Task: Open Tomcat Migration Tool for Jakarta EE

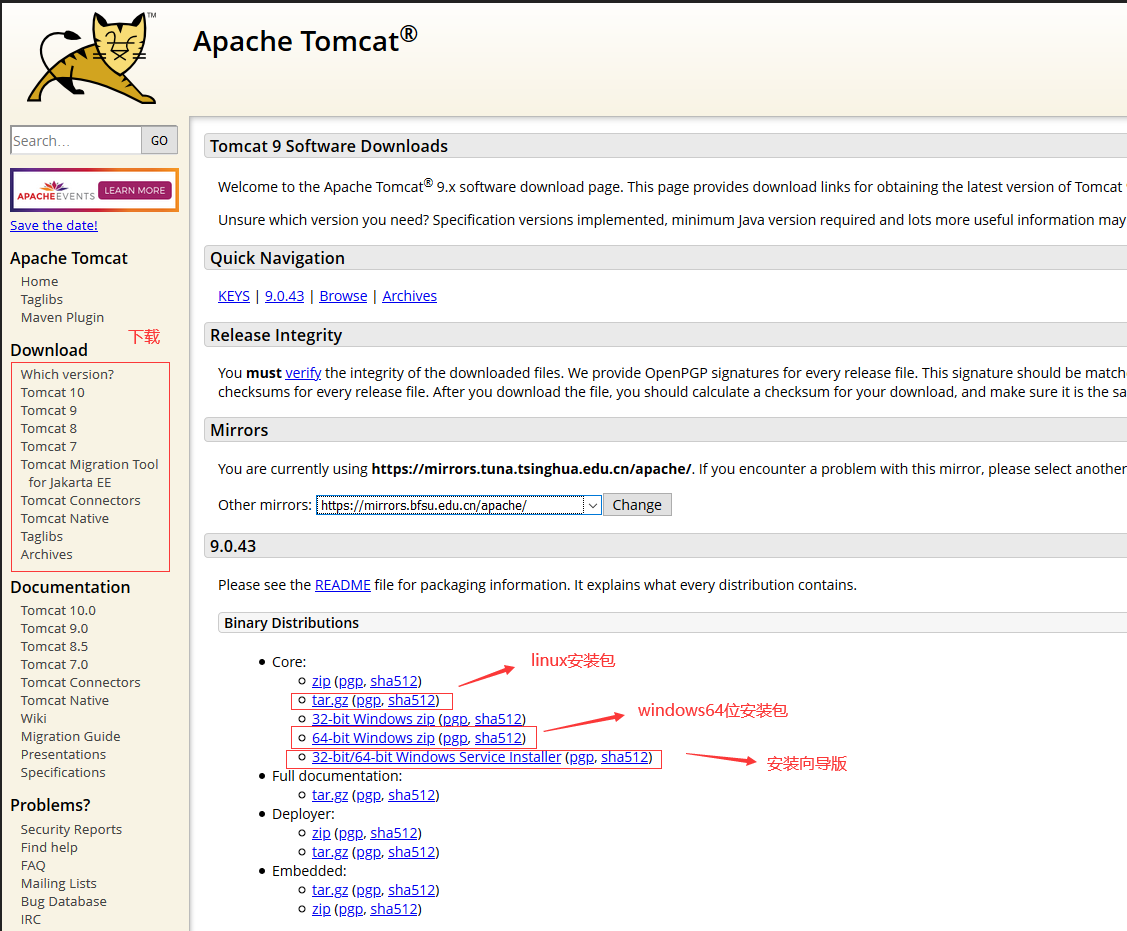Action: [x=90, y=473]
